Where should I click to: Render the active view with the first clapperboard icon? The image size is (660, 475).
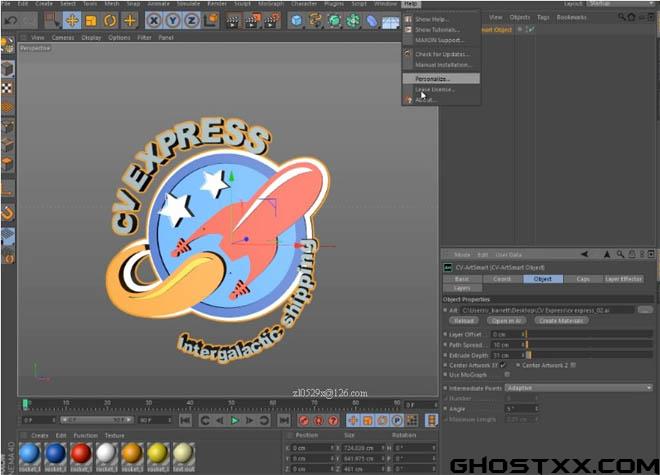point(232,21)
